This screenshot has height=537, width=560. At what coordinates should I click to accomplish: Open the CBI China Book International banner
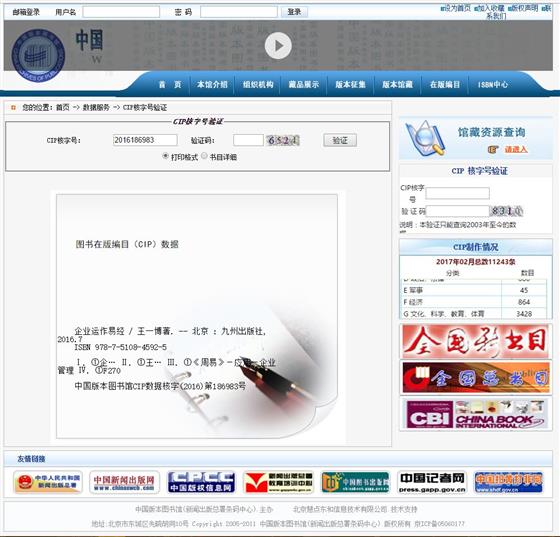point(475,414)
